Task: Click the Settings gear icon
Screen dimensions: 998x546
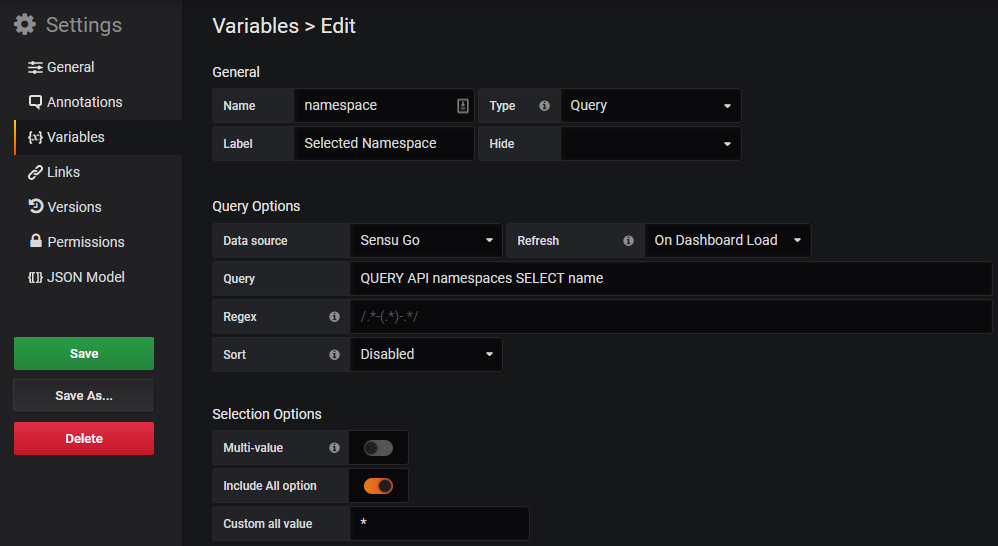Action: click(x=25, y=24)
